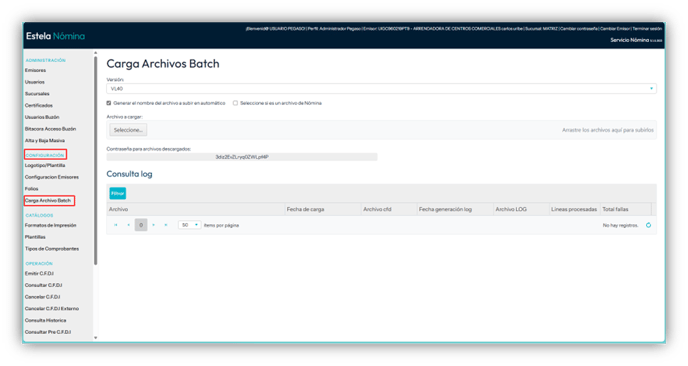Open the Versión dropdown
The image size is (688, 366).
[x=381, y=89]
